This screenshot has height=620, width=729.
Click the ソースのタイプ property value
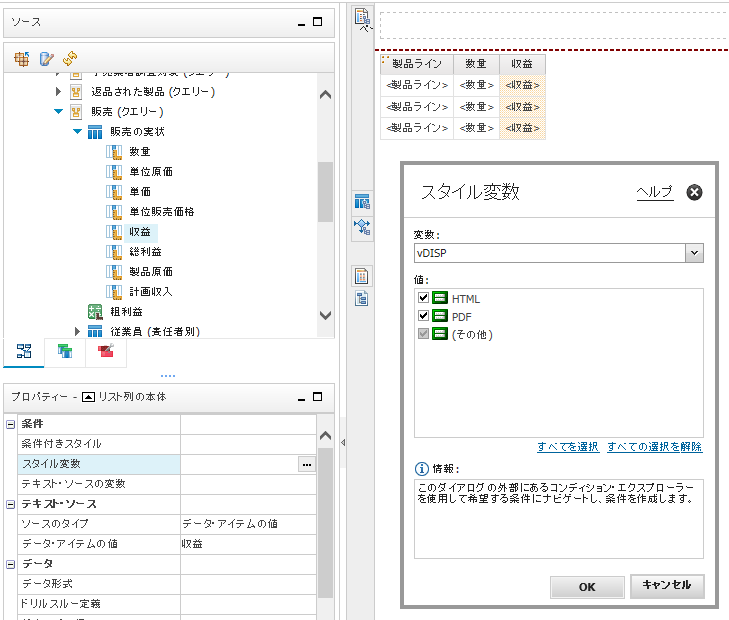[x=248, y=524]
